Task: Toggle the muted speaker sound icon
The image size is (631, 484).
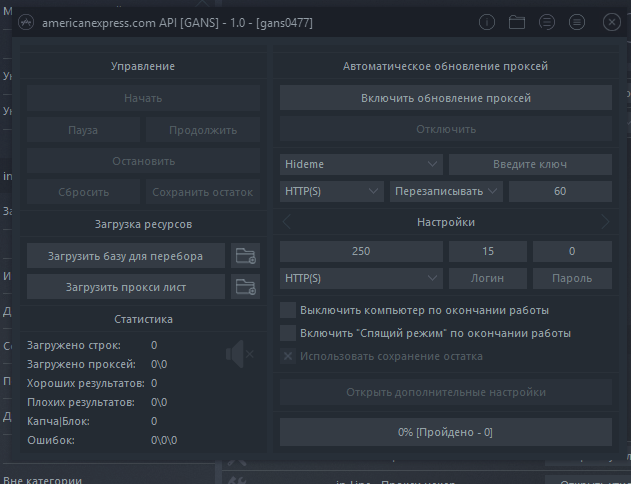Action: (x=240, y=354)
